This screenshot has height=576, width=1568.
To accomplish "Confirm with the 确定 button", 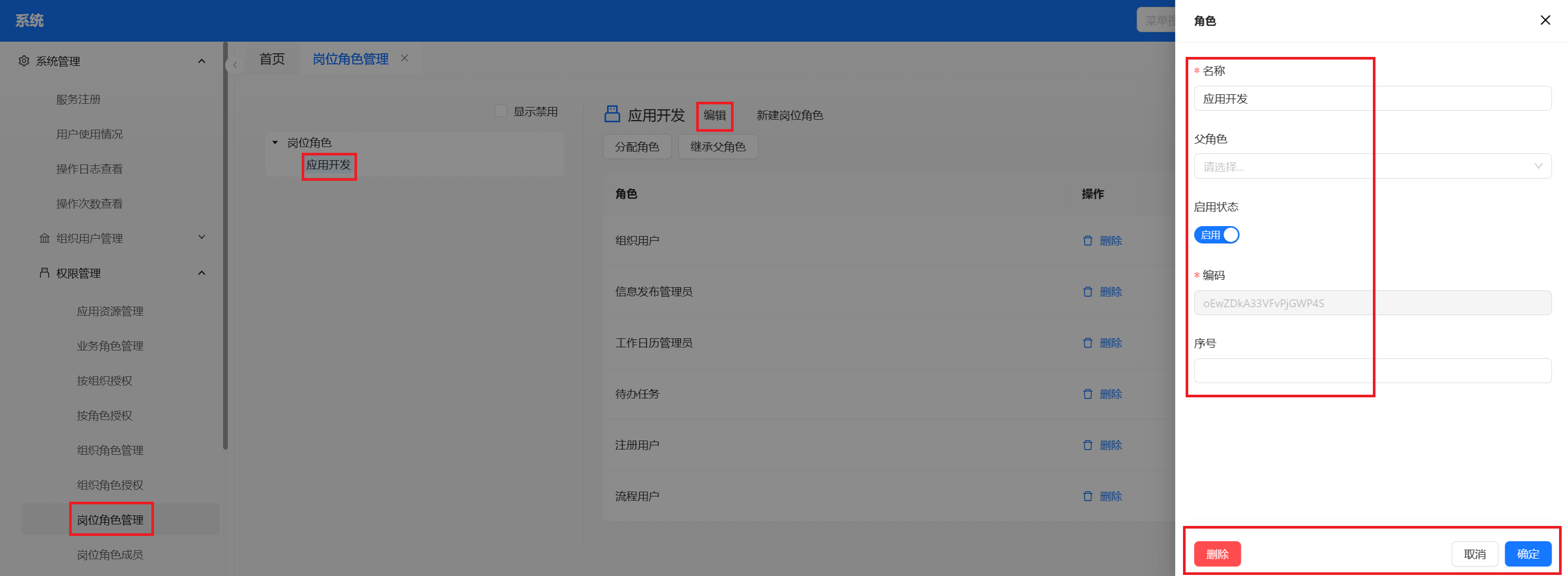I will pyautogui.click(x=1528, y=553).
